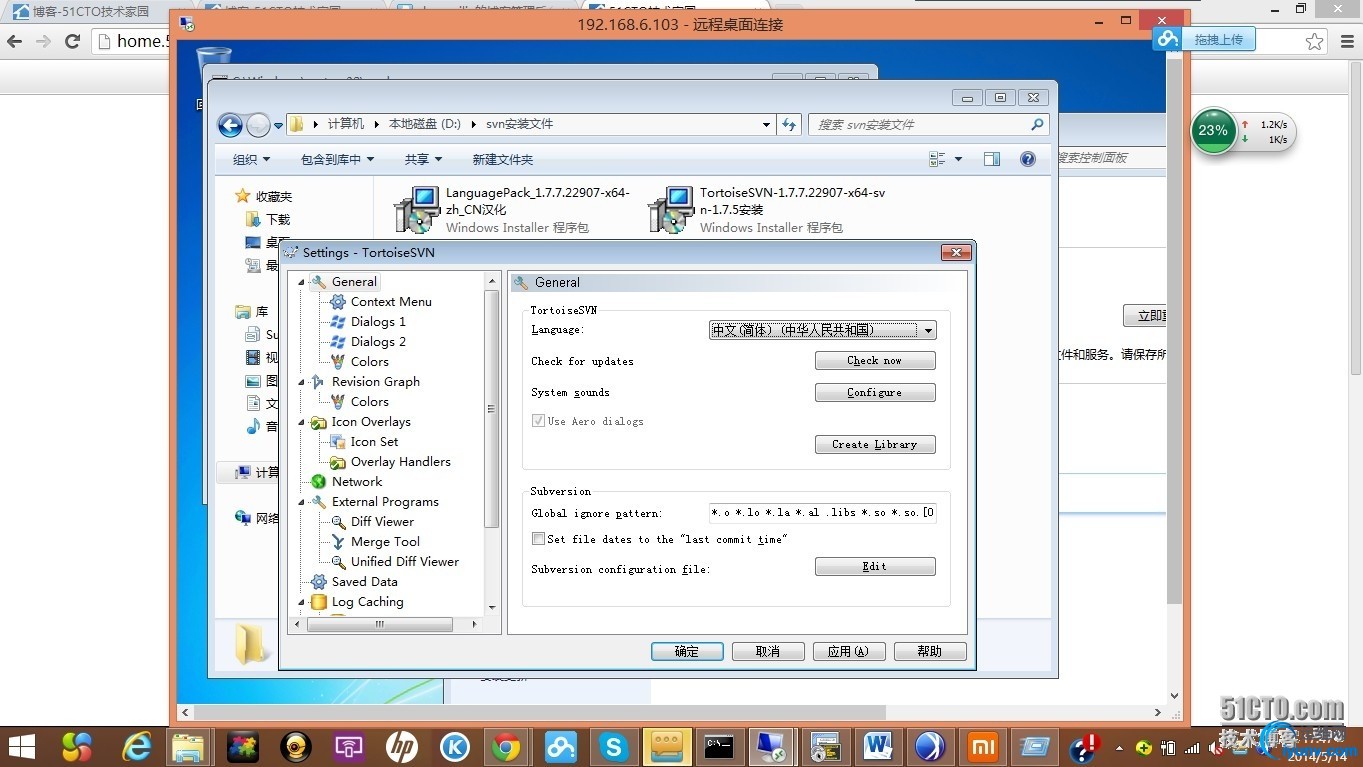Open the Icon Set page
Image resolution: width=1363 pixels, height=767 pixels.
click(x=374, y=442)
